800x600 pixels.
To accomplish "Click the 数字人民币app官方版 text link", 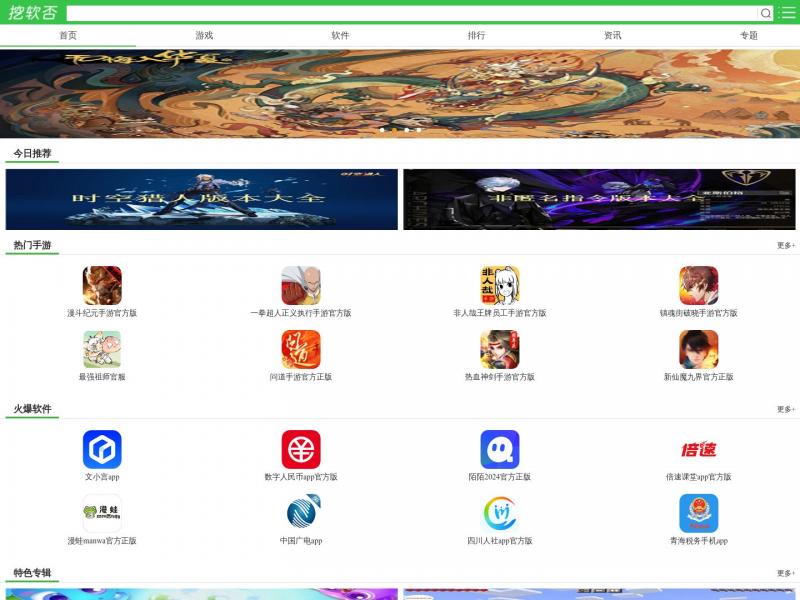I will tap(301, 477).
